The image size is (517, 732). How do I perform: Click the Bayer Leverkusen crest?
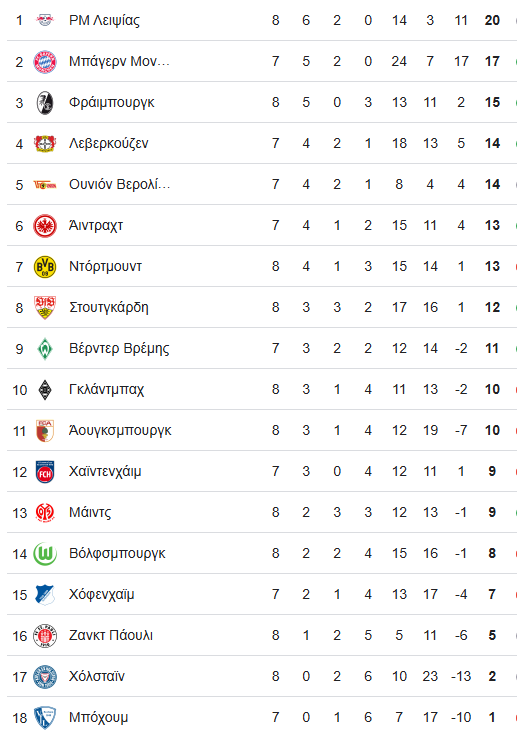[45, 143]
